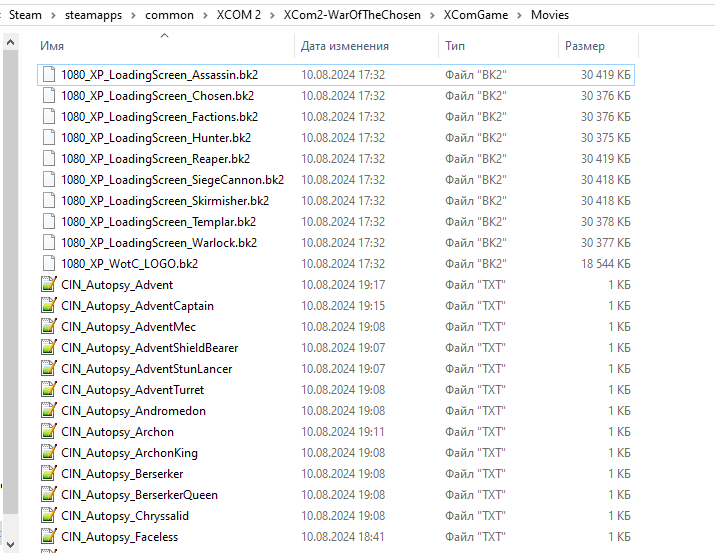Click text file icon of CIN_Autopsy_AdventStunLancer
This screenshot has height=559, width=715.
[x=49, y=368]
